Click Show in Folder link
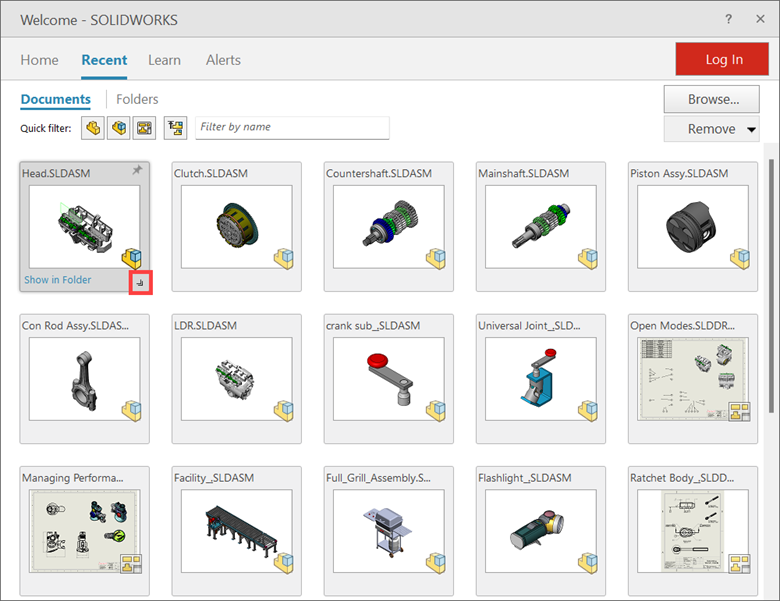This screenshot has height=601, width=780. pyautogui.click(x=58, y=280)
